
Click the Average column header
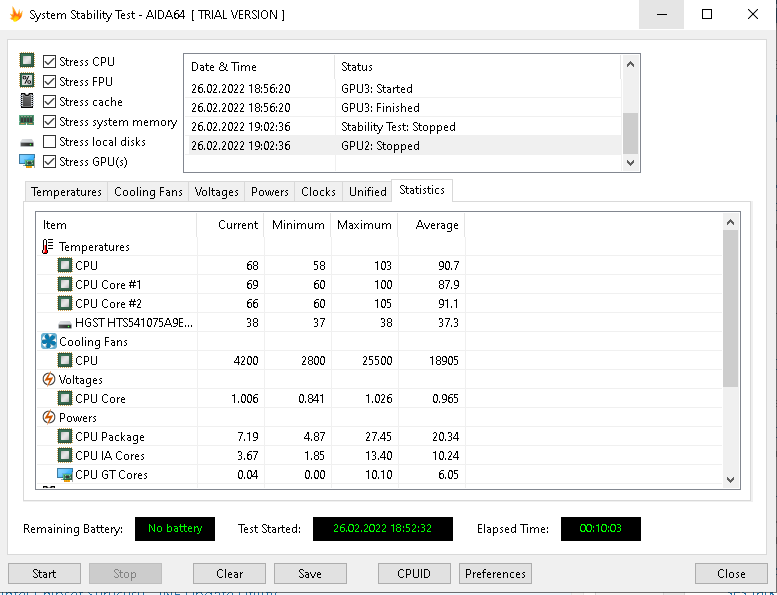click(x=432, y=225)
